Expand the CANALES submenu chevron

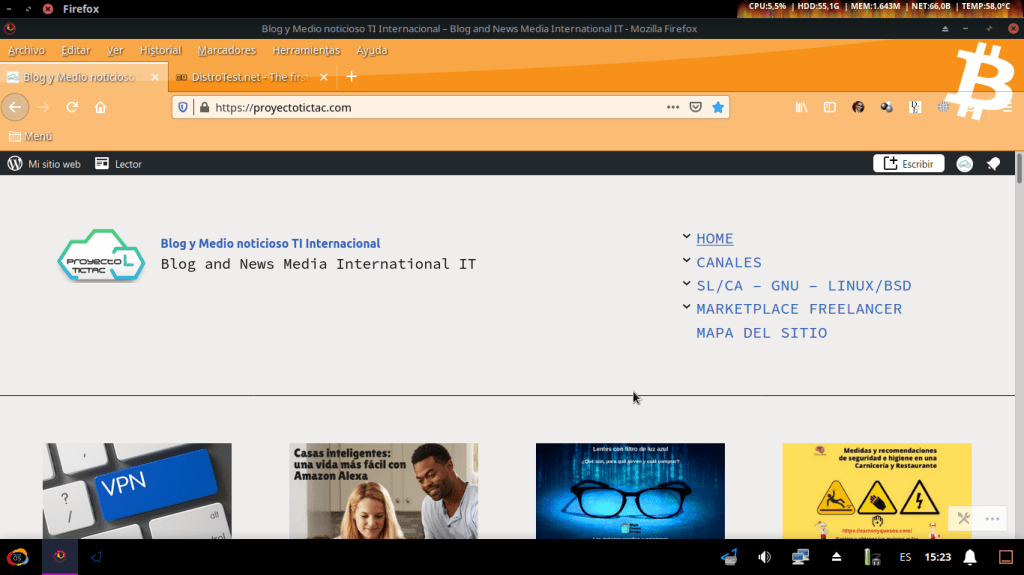(x=686, y=260)
